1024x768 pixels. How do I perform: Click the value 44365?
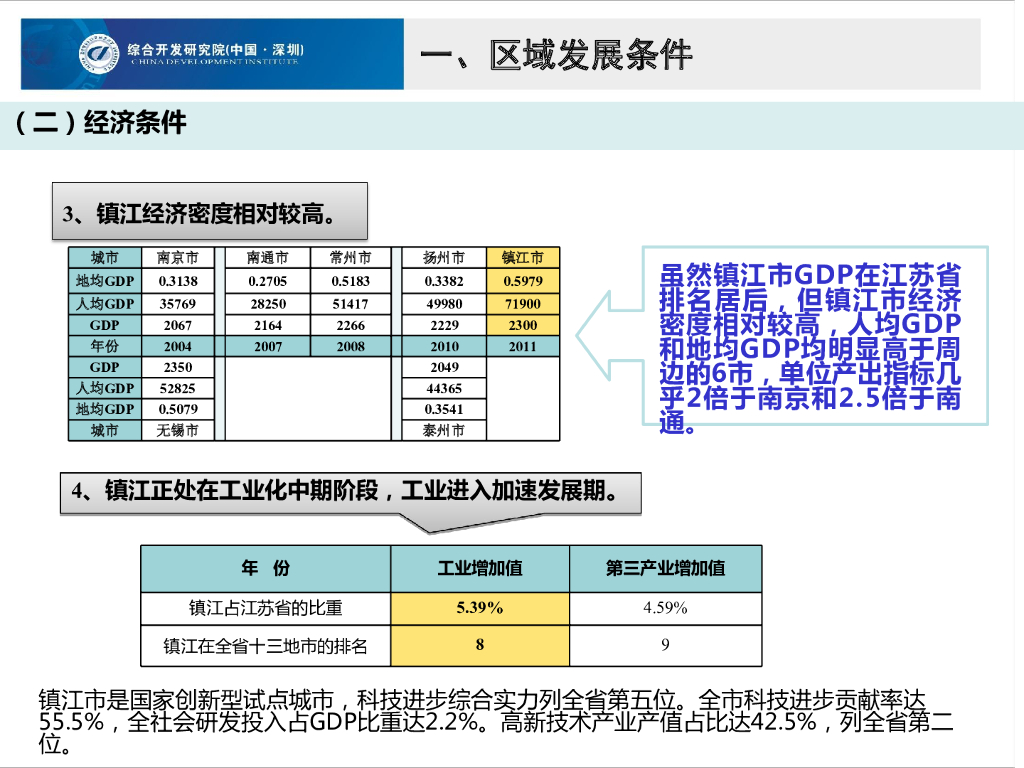coord(444,388)
